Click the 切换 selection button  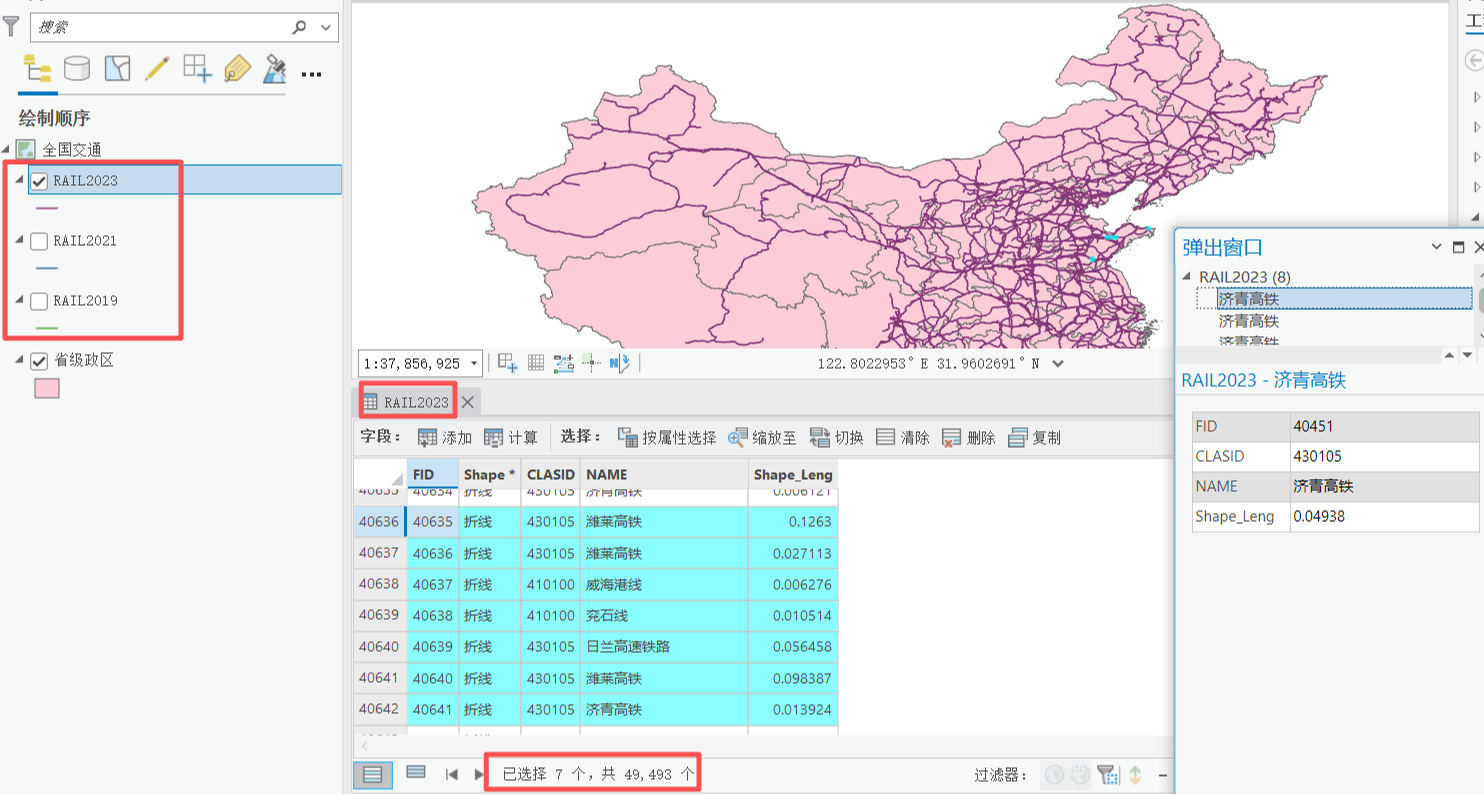click(836, 438)
